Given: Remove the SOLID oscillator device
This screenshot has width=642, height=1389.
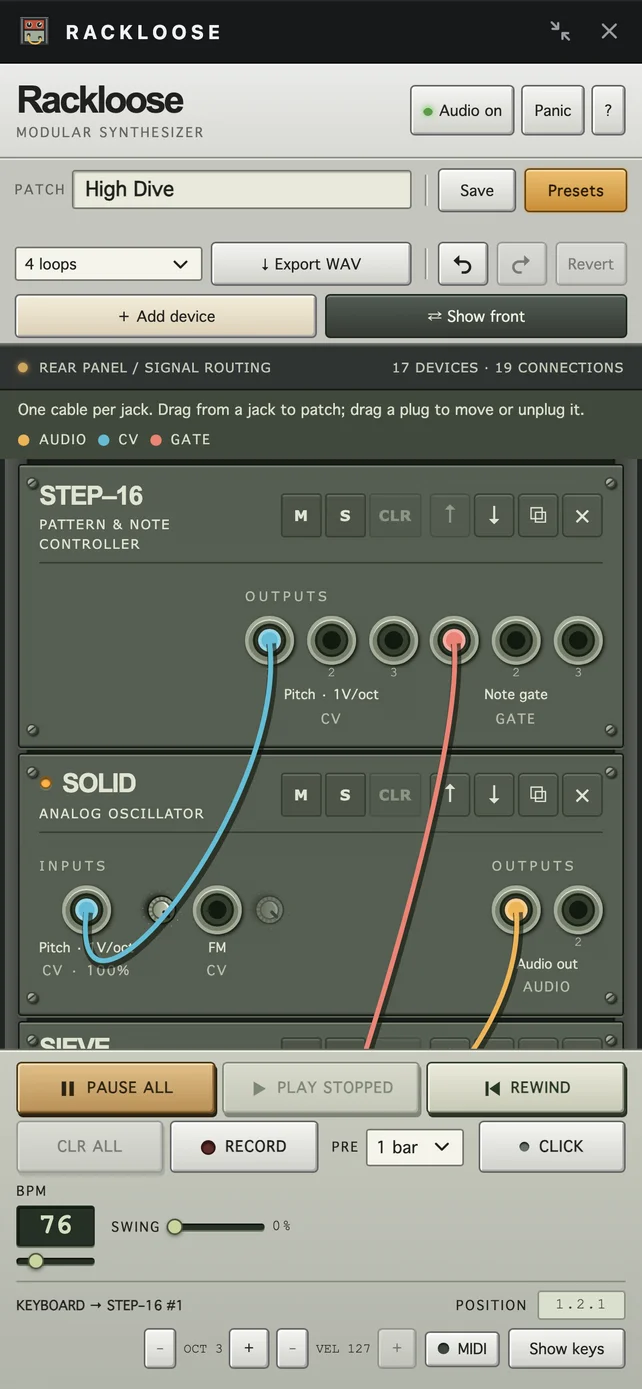Looking at the screenshot, I should point(582,795).
